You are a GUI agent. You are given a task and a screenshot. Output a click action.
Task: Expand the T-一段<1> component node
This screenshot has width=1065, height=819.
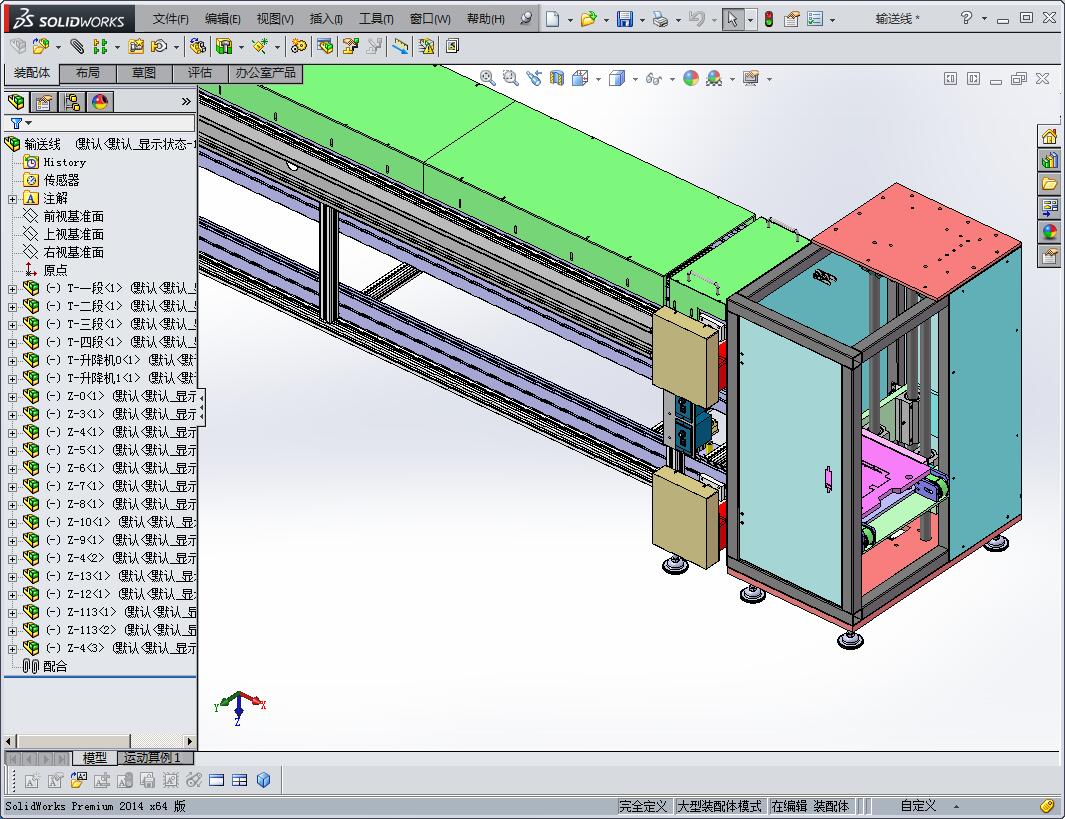coord(12,289)
